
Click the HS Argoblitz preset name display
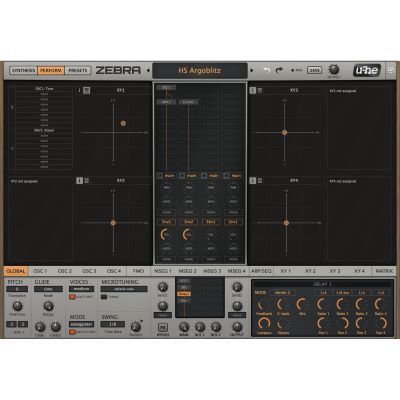(x=200, y=71)
